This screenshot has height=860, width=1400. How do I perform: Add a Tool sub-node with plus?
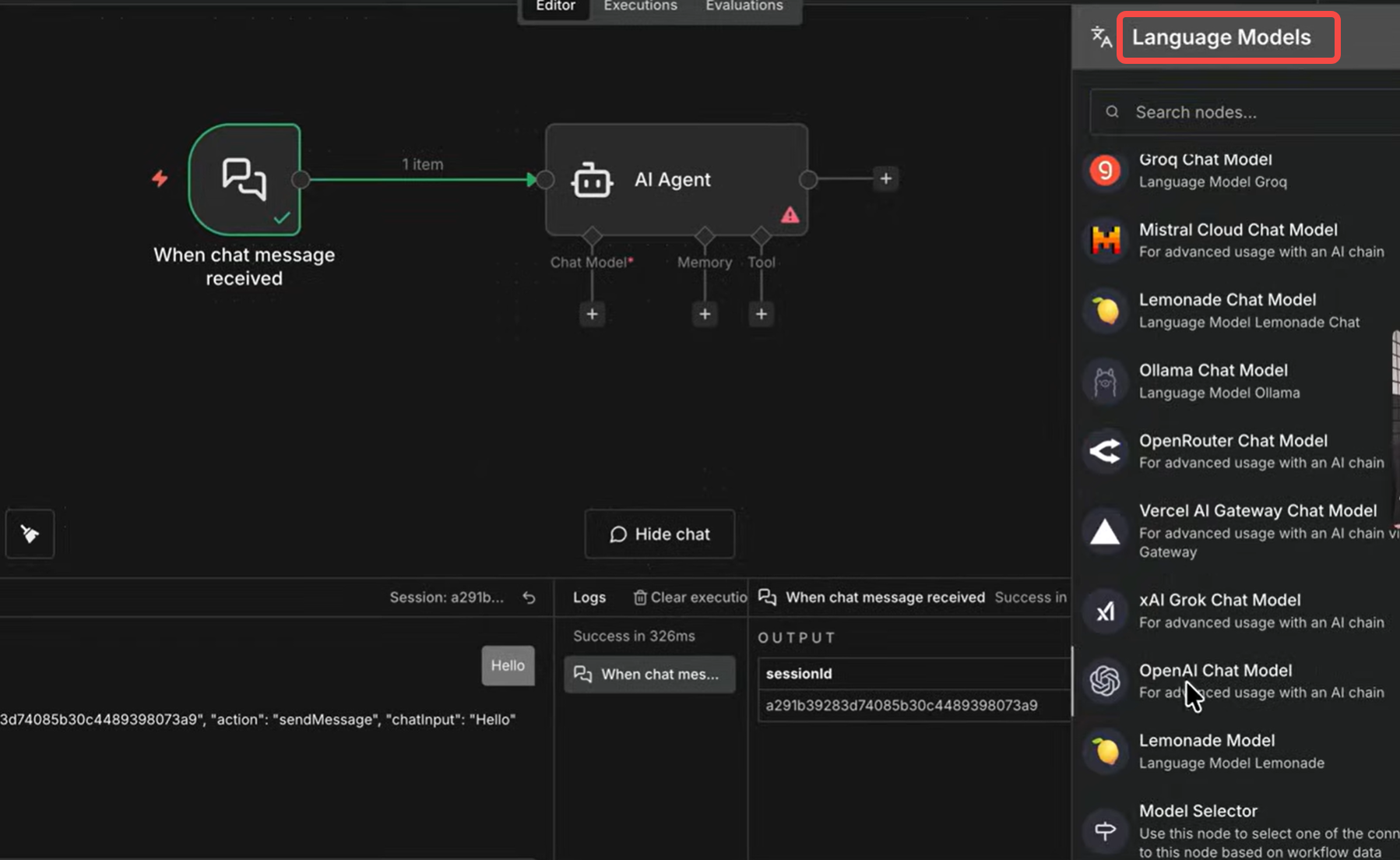pyautogui.click(x=761, y=314)
